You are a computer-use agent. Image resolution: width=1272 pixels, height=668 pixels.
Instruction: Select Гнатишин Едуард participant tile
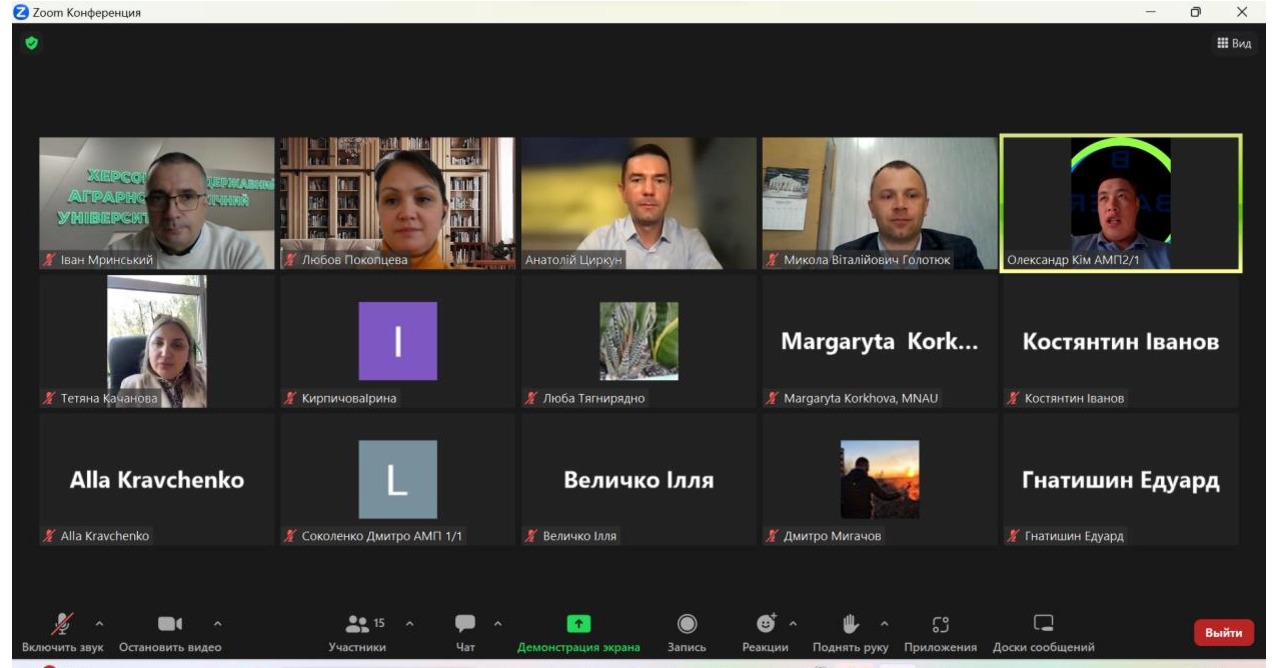[x=1121, y=479]
